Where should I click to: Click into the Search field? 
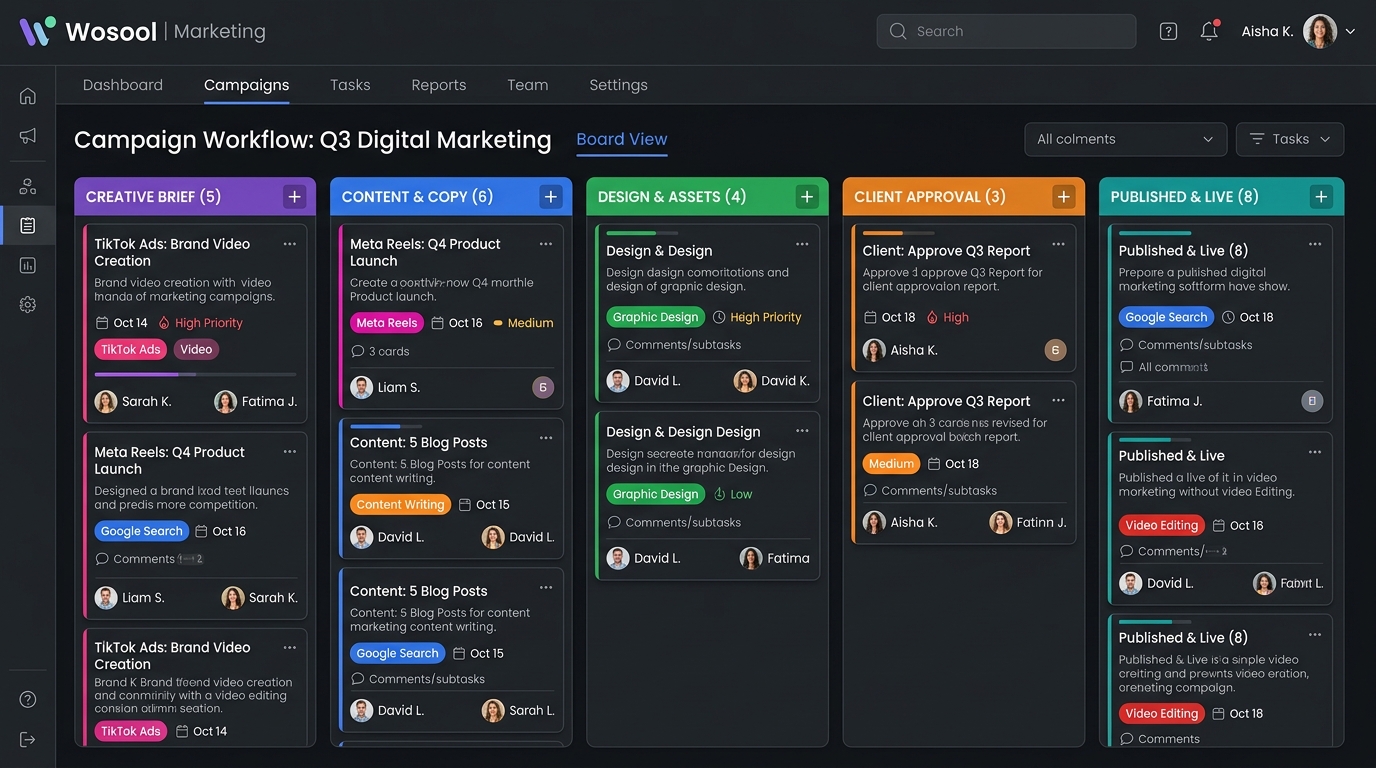1006,31
